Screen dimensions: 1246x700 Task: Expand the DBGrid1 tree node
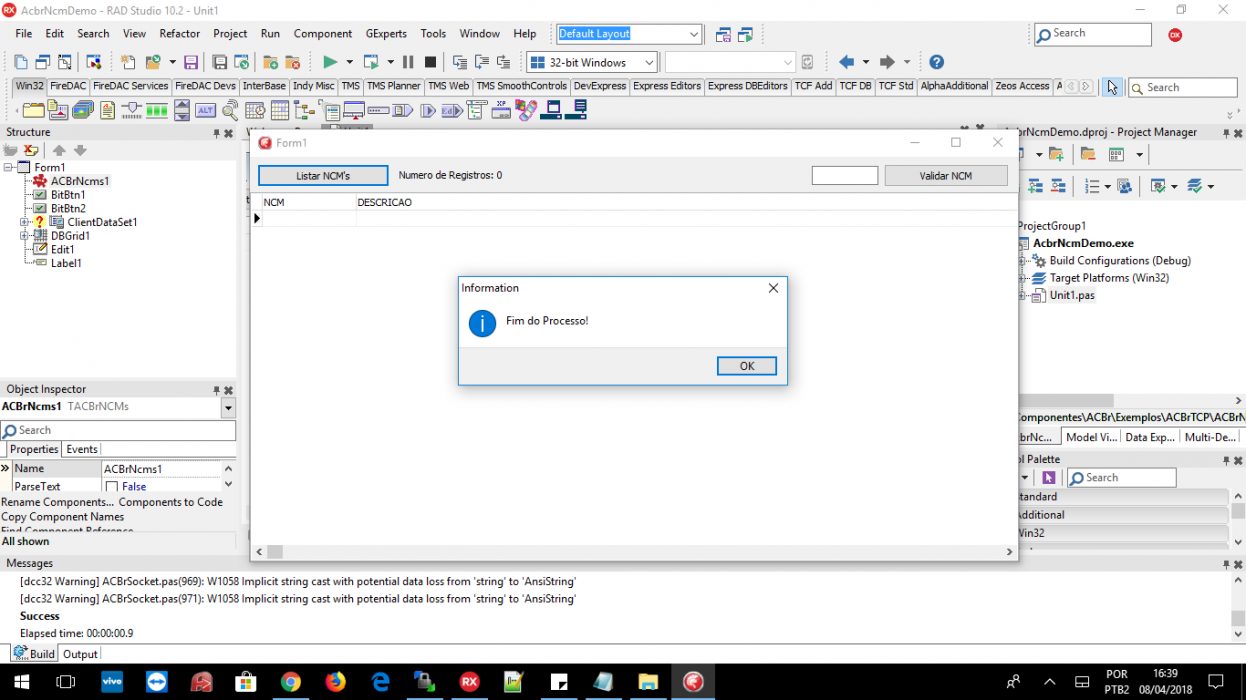25,236
